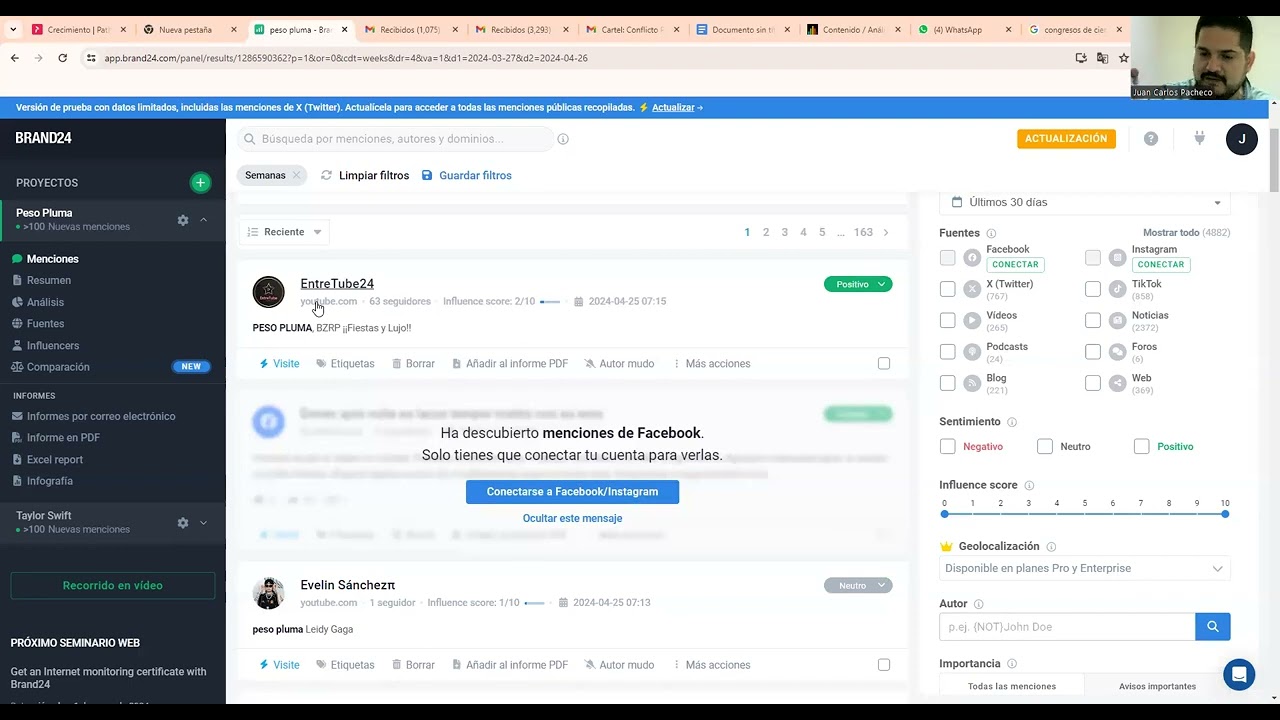Check the Neutro sentiment checkbox

(1045, 446)
